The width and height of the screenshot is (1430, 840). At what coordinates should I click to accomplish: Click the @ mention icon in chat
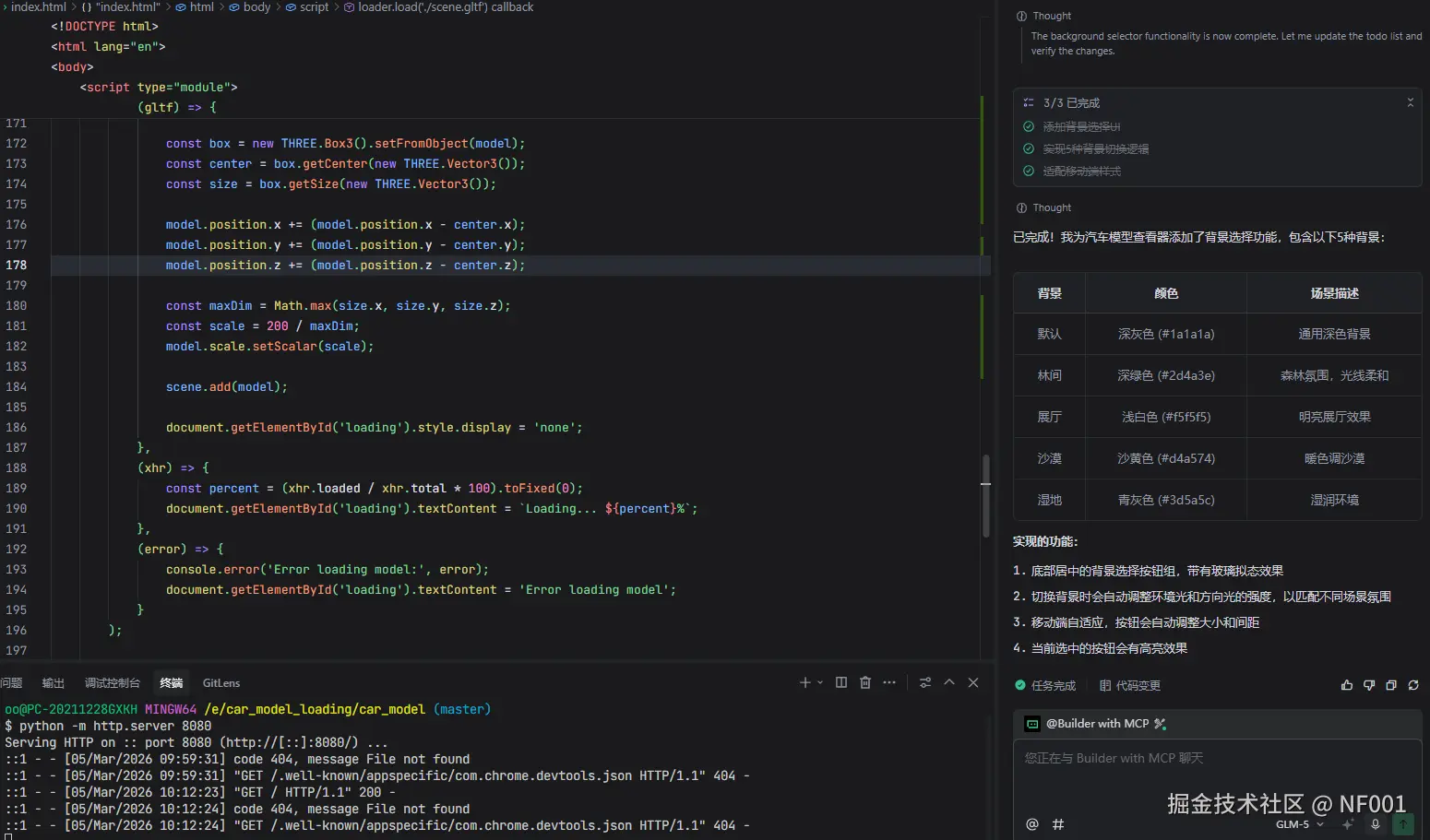(1031, 824)
